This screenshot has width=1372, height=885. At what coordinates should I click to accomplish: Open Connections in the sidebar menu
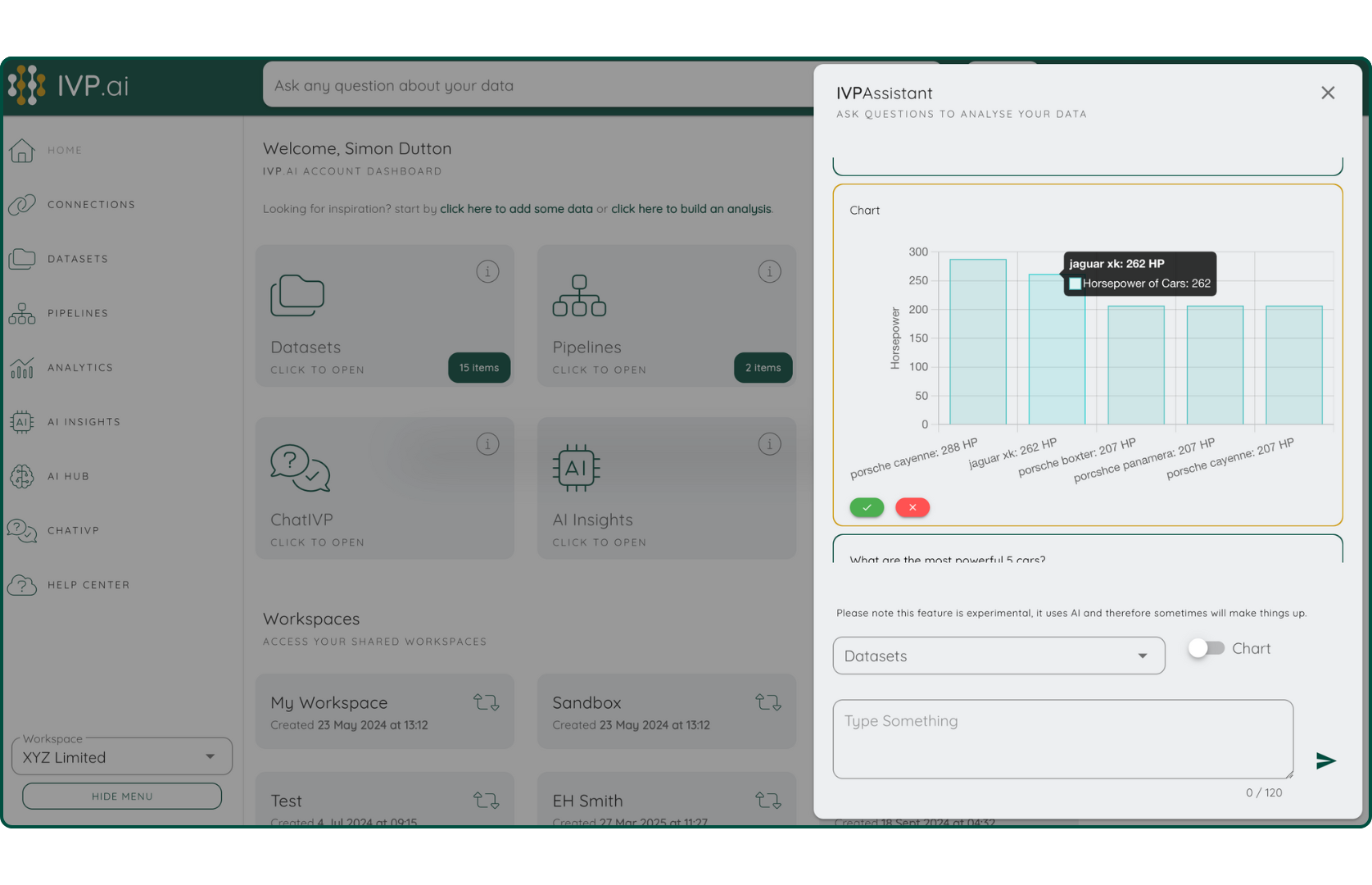91,204
